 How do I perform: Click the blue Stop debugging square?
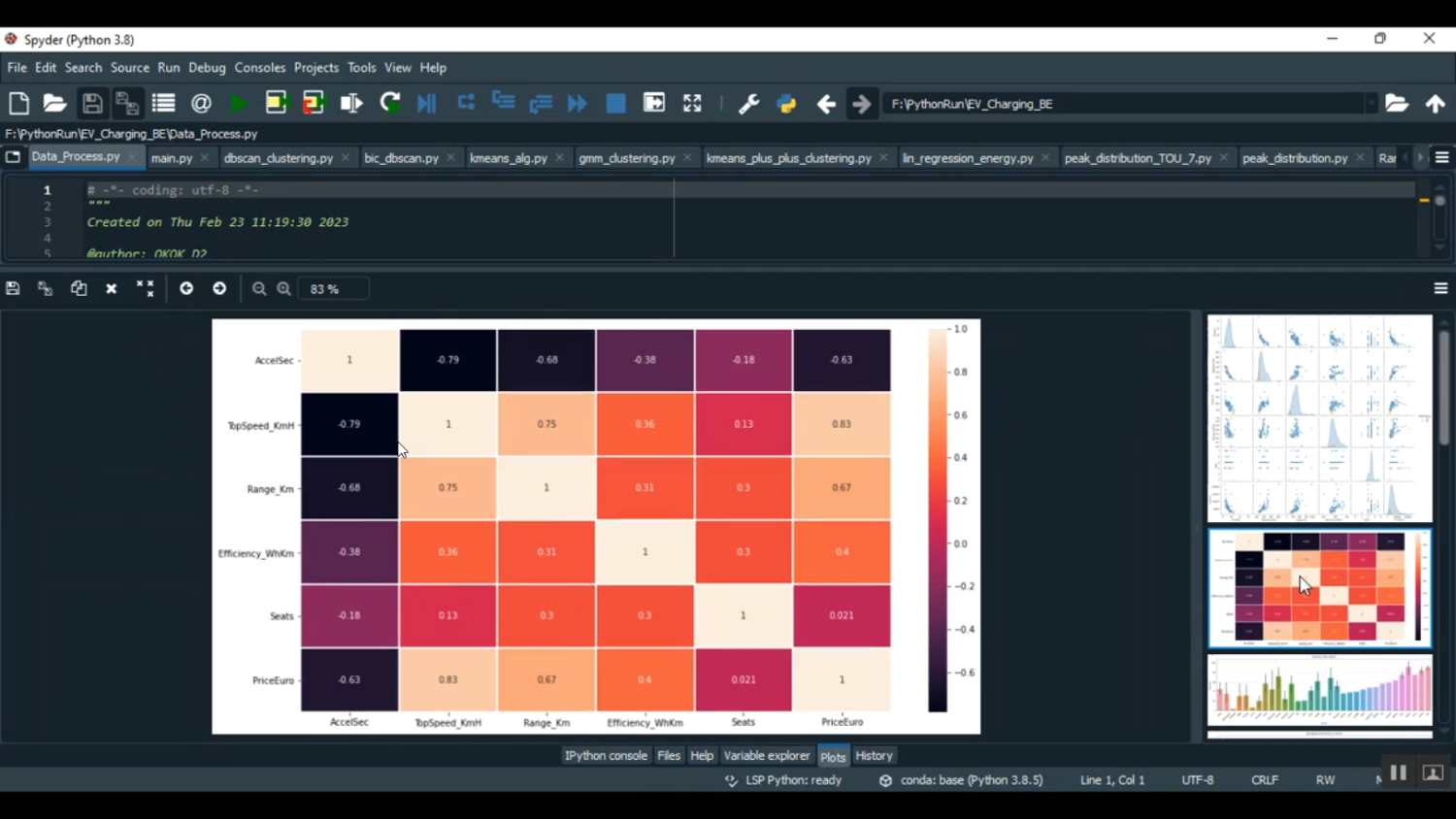click(615, 104)
